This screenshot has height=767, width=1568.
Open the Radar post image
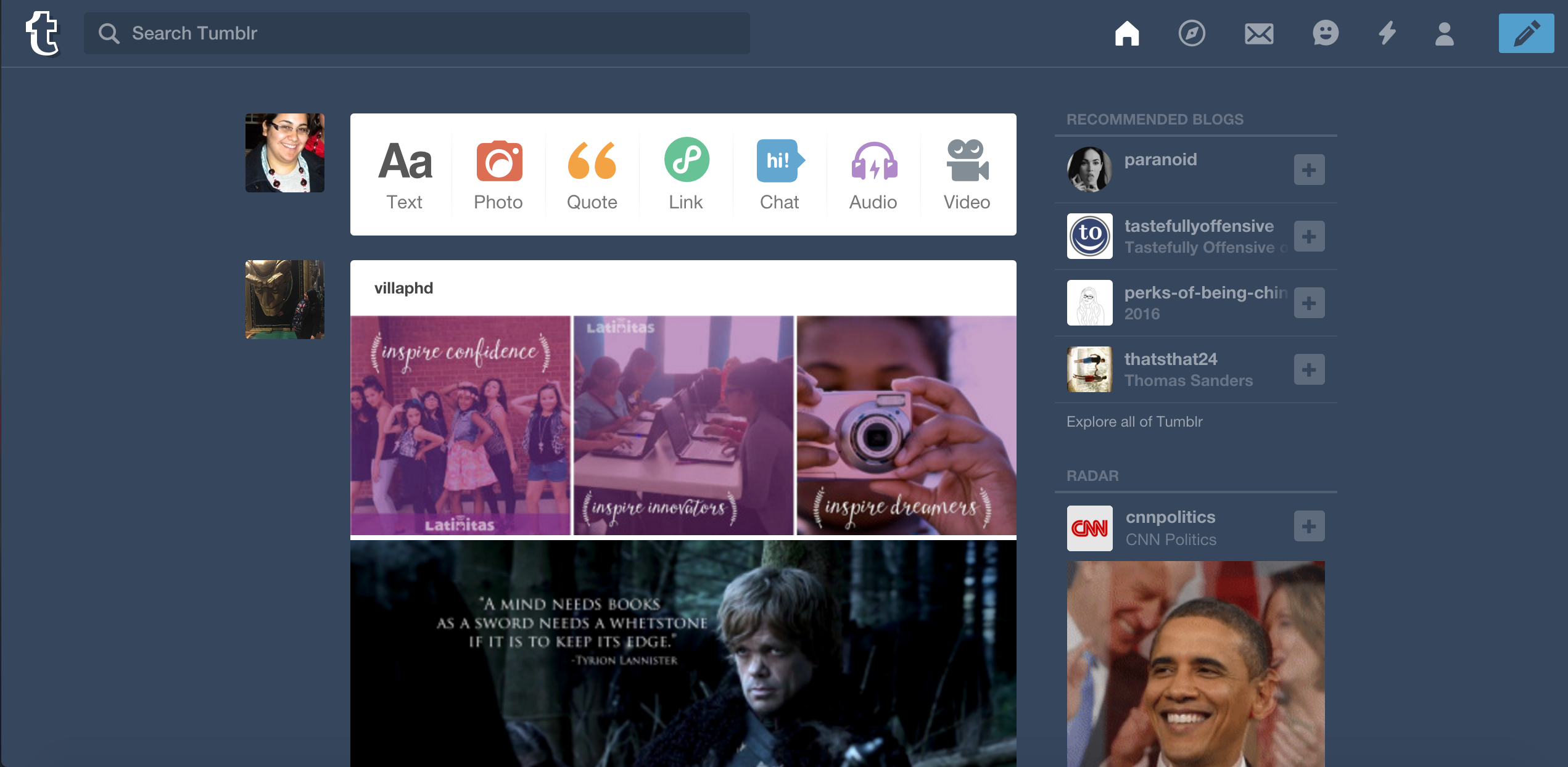point(1195,664)
